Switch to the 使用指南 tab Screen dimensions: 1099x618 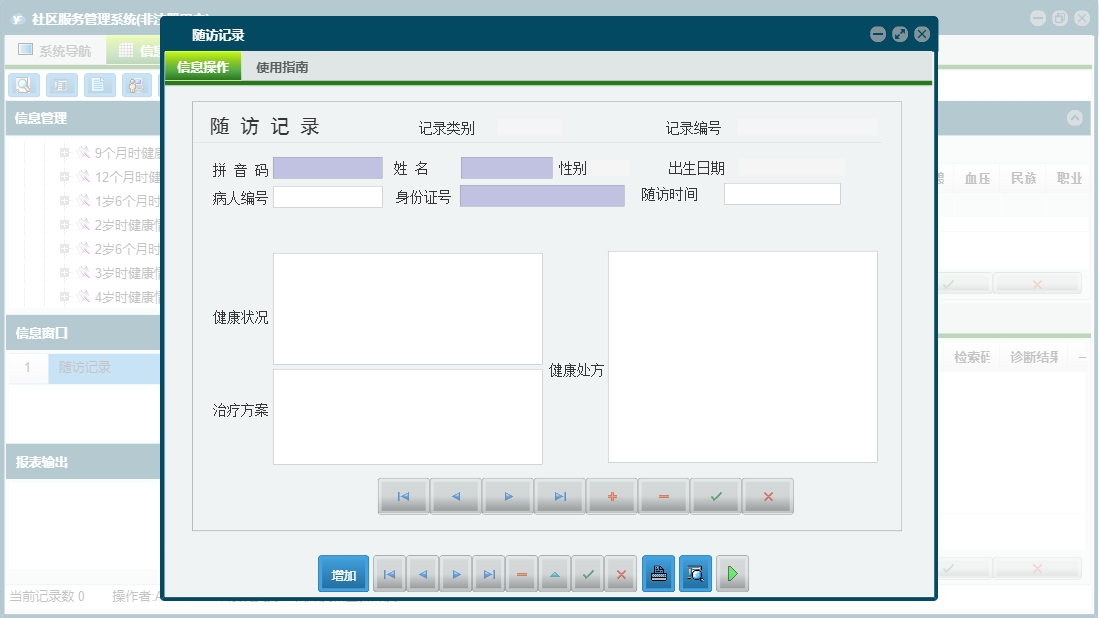[x=282, y=67]
